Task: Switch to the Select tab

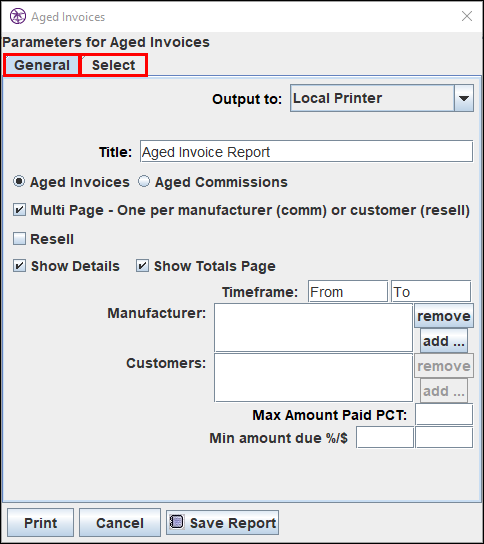Action: click(x=113, y=65)
